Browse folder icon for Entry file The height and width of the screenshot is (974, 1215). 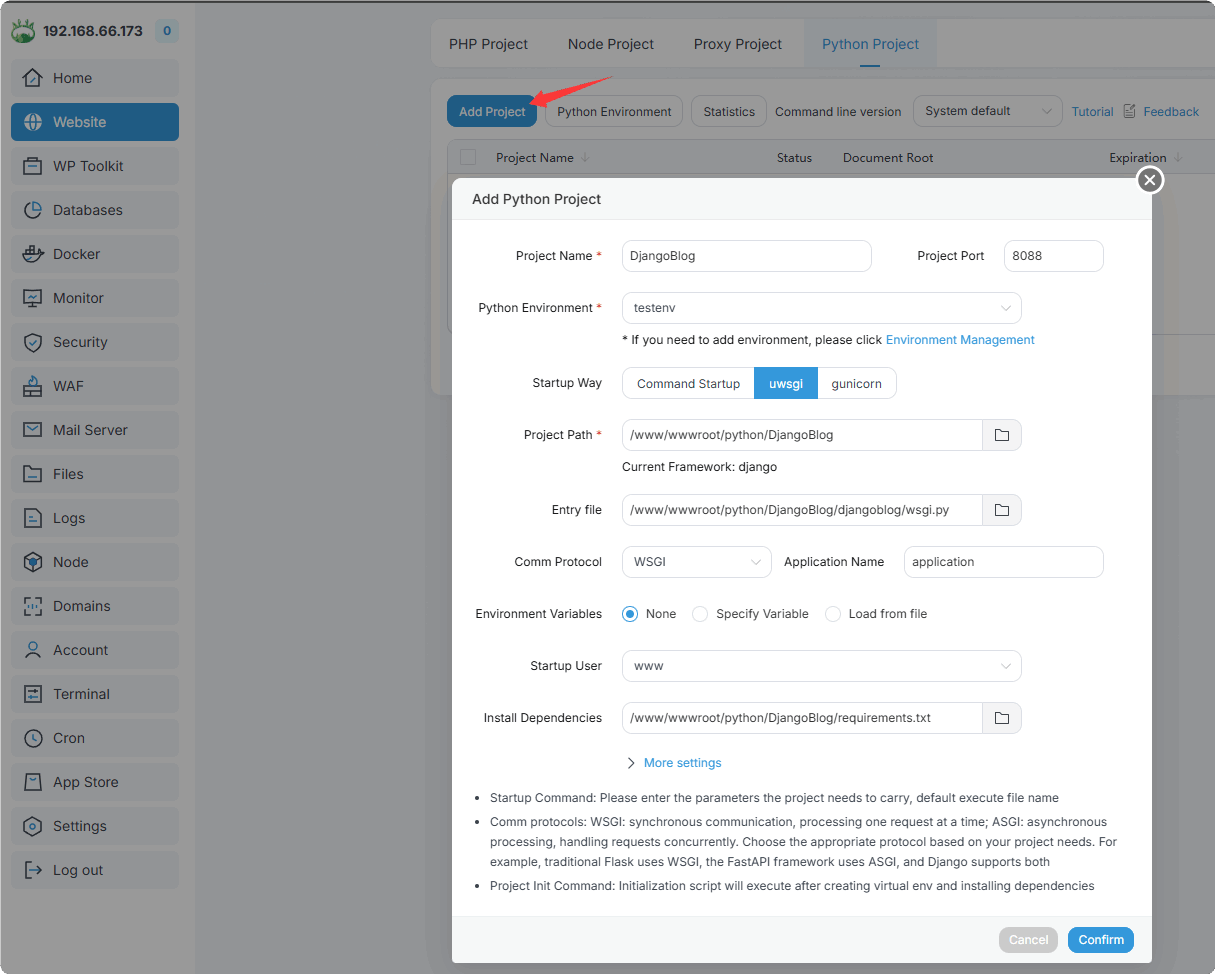click(x=1001, y=510)
